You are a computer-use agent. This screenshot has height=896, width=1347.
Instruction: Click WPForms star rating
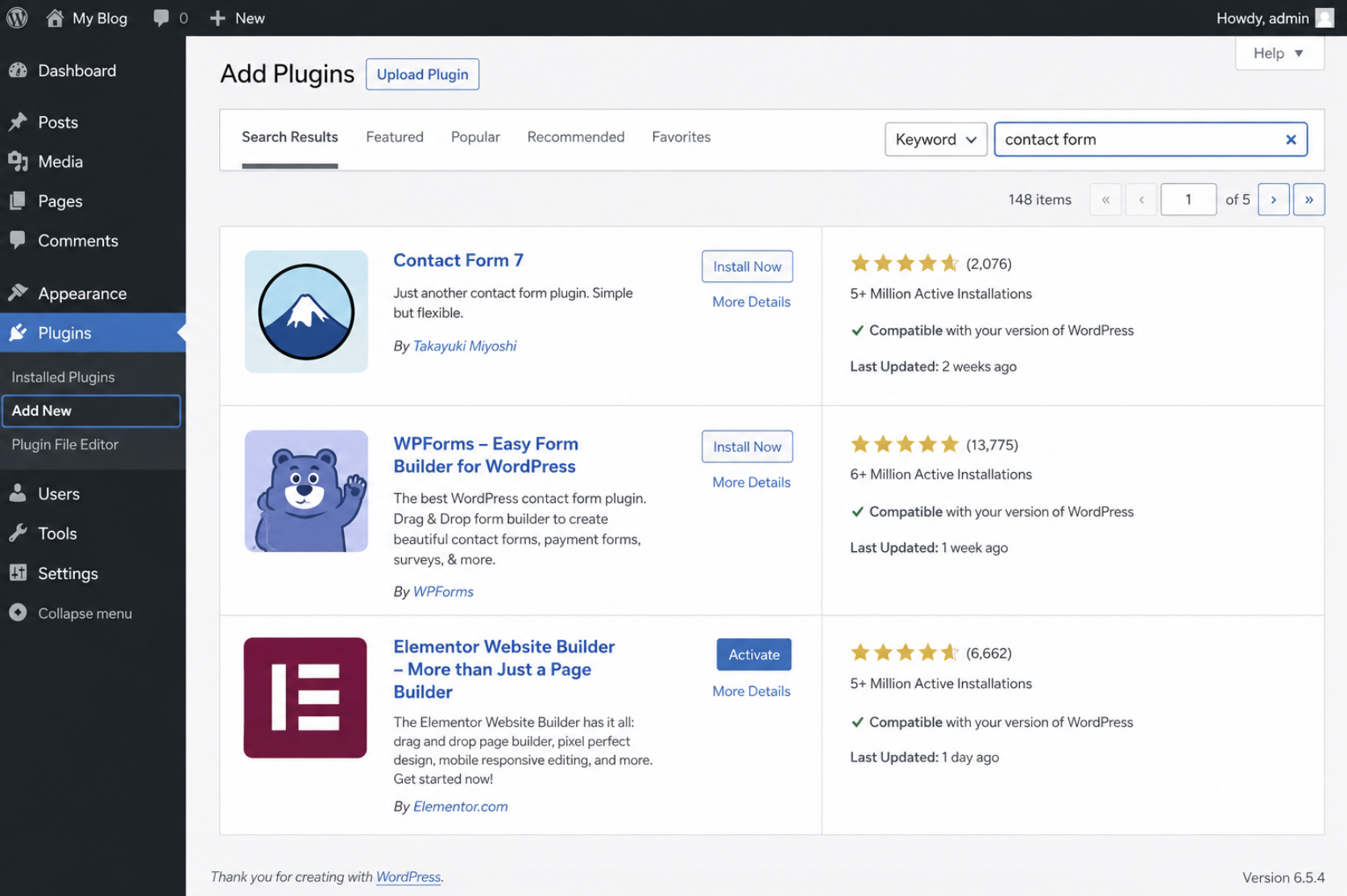pyautogui.click(x=904, y=444)
